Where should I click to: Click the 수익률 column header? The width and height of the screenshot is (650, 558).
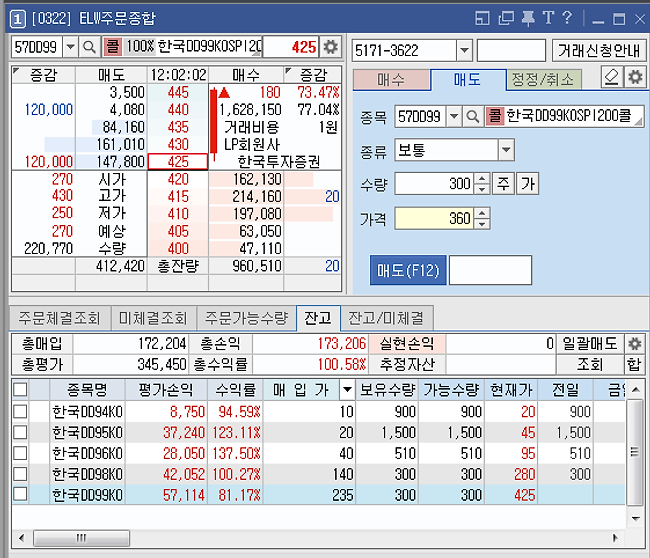(x=235, y=390)
